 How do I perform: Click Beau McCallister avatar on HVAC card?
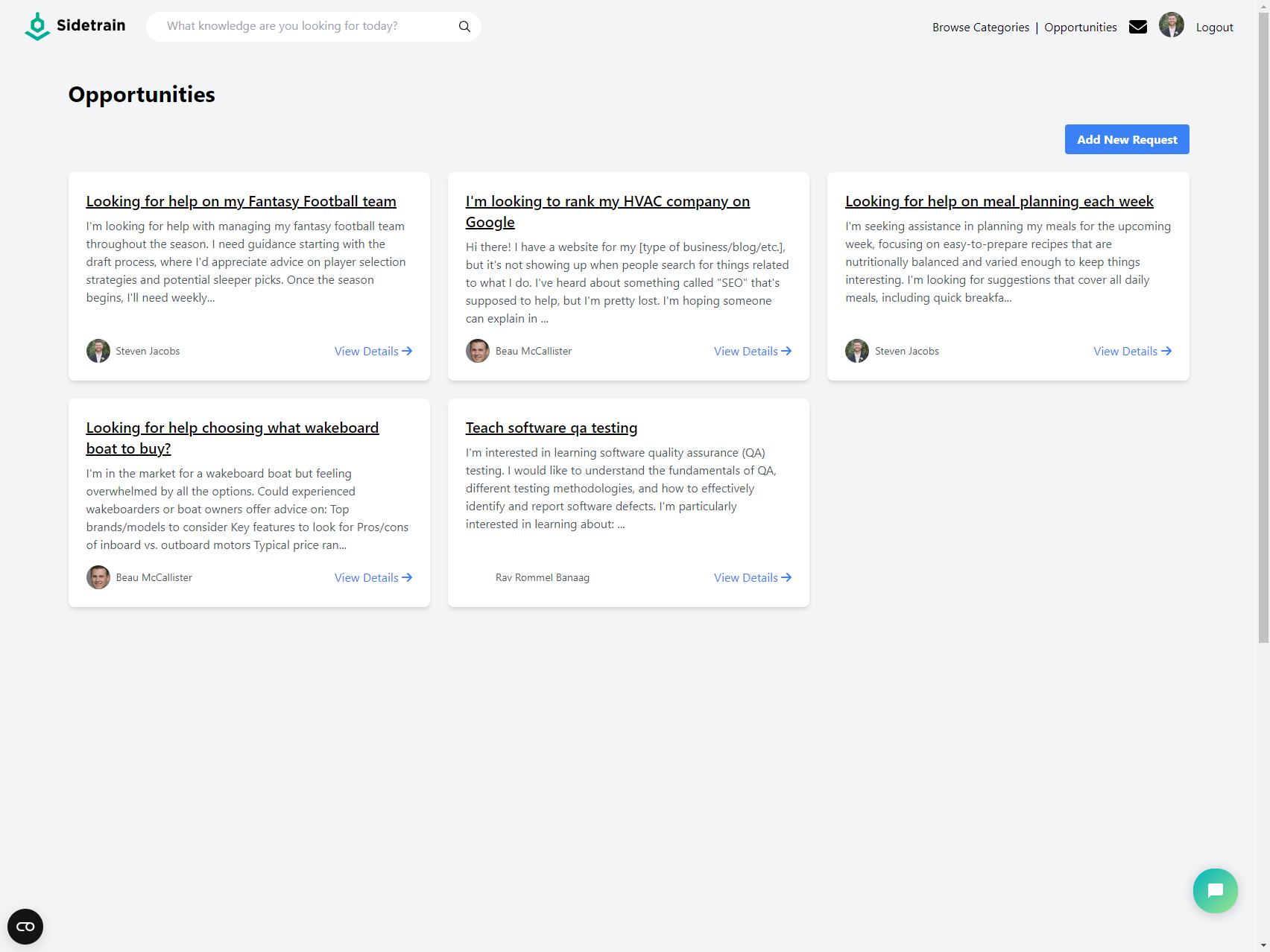pos(478,351)
